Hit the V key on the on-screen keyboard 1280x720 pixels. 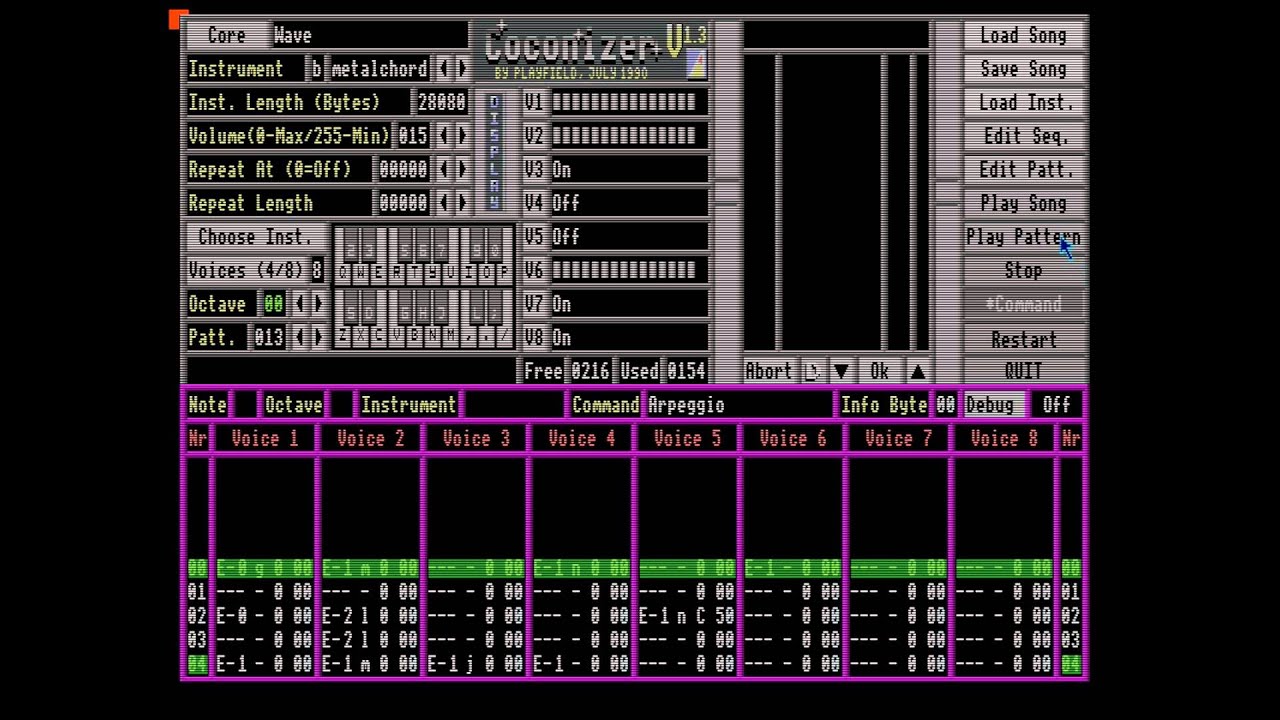point(397,337)
